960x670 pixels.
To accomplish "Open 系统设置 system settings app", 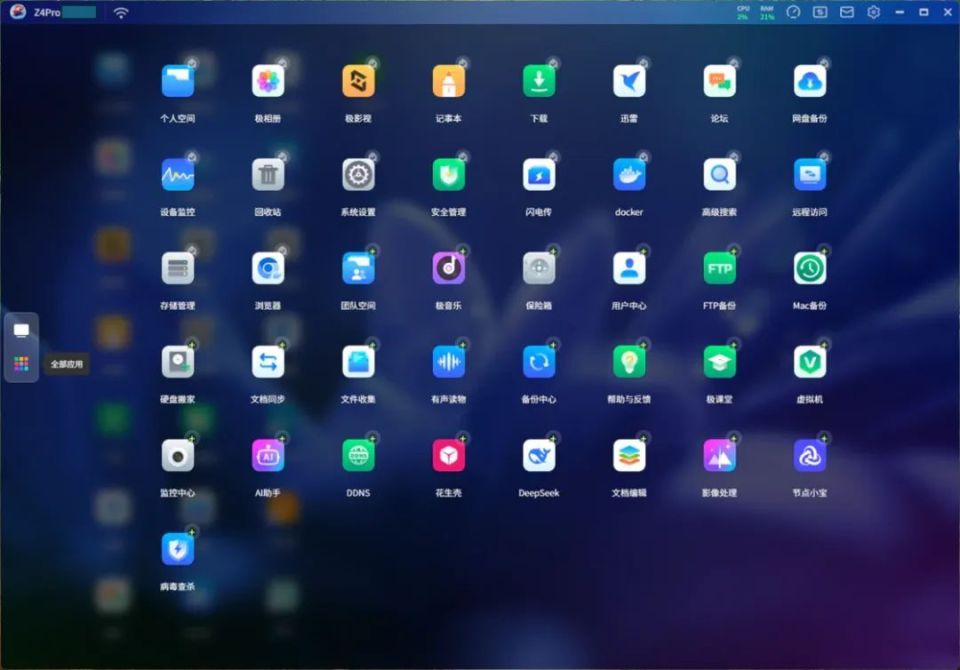I will pyautogui.click(x=358, y=175).
